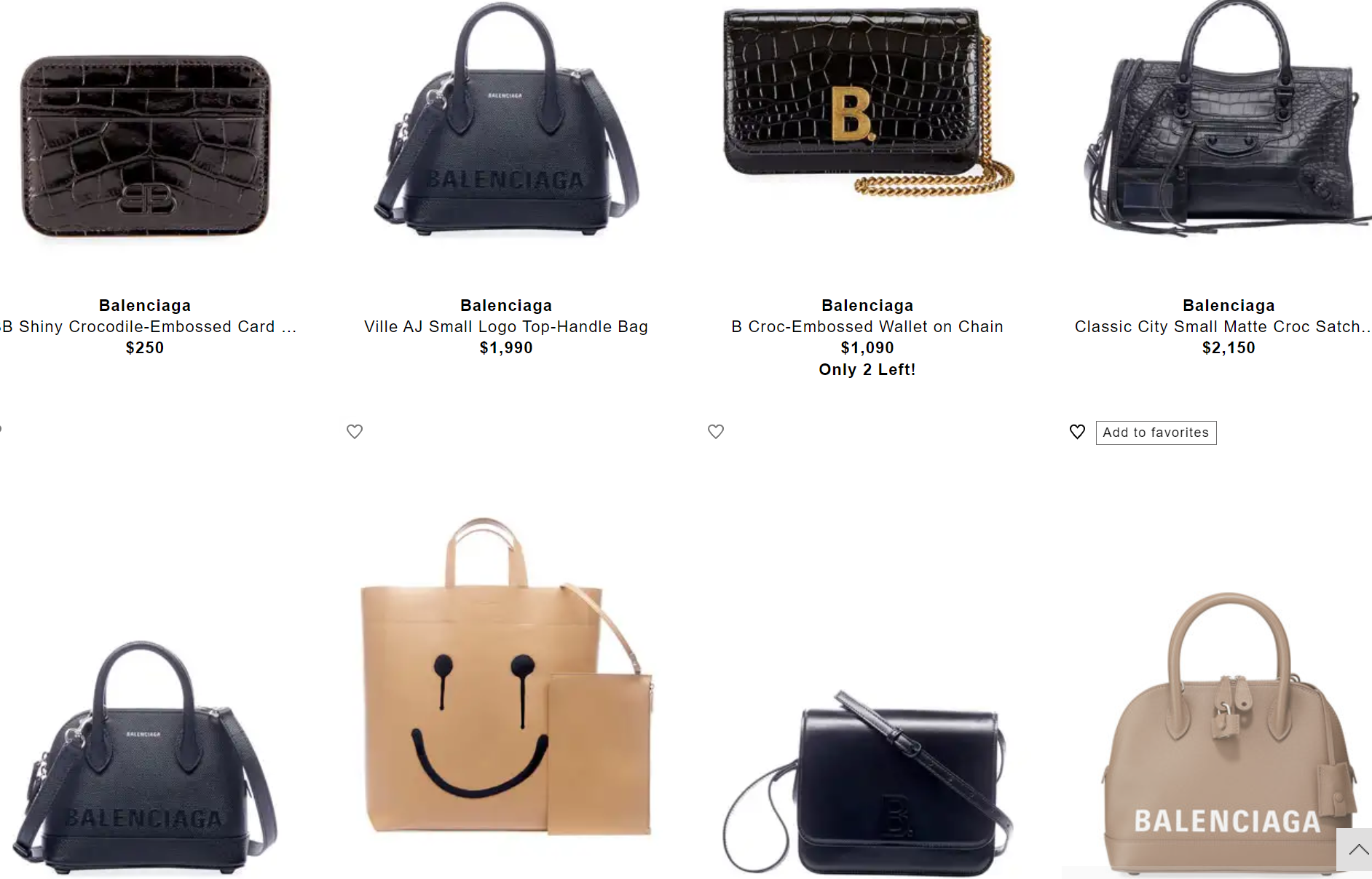
Task: Click the $1,090 wallet price
Action: [867, 347]
